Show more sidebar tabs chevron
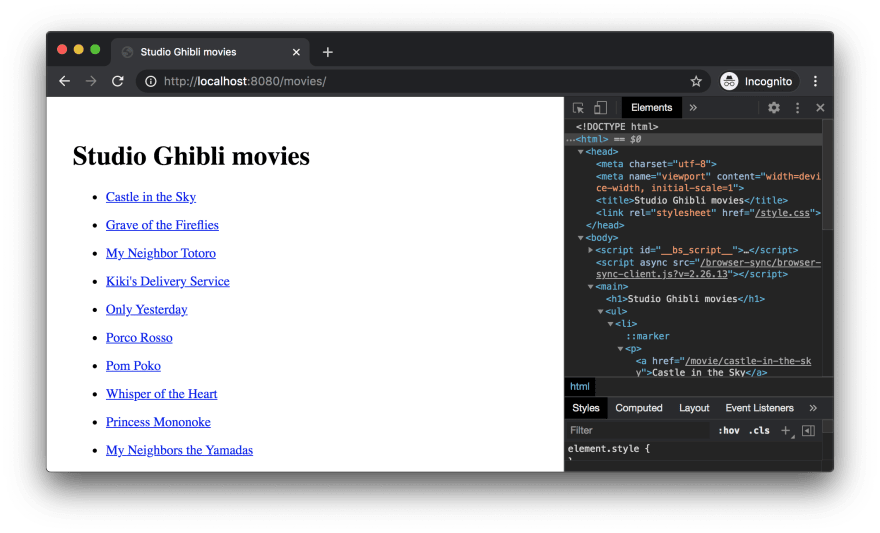 click(813, 408)
